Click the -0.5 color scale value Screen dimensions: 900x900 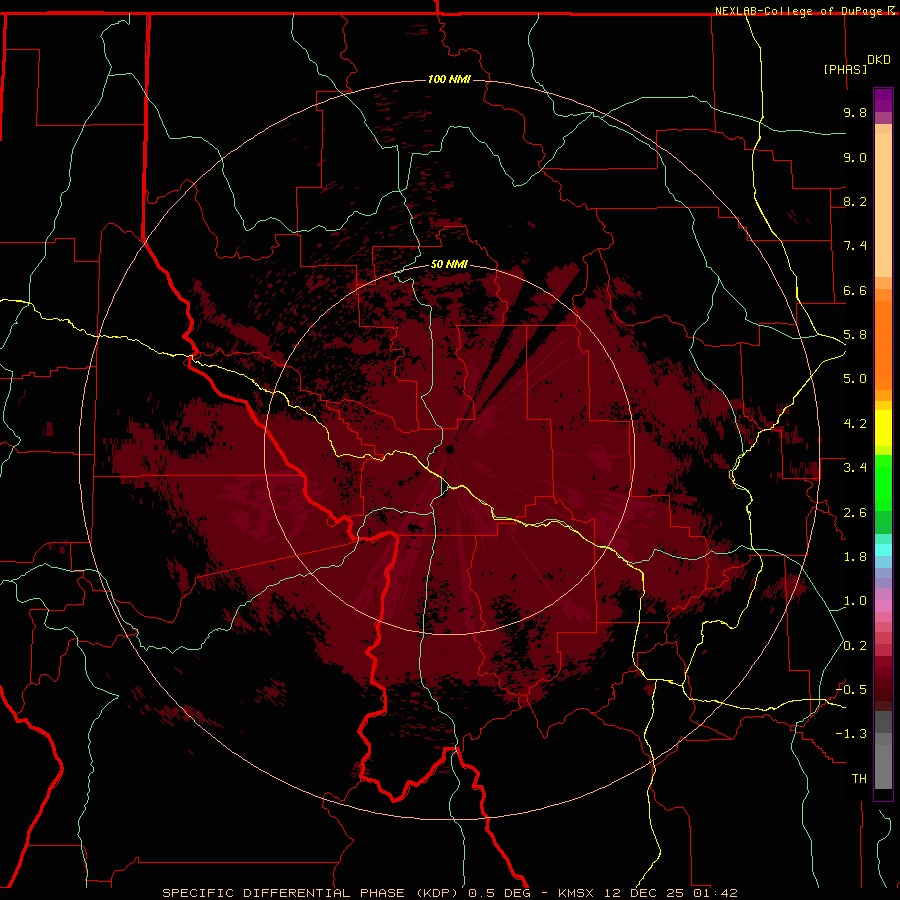[x=851, y=690]
